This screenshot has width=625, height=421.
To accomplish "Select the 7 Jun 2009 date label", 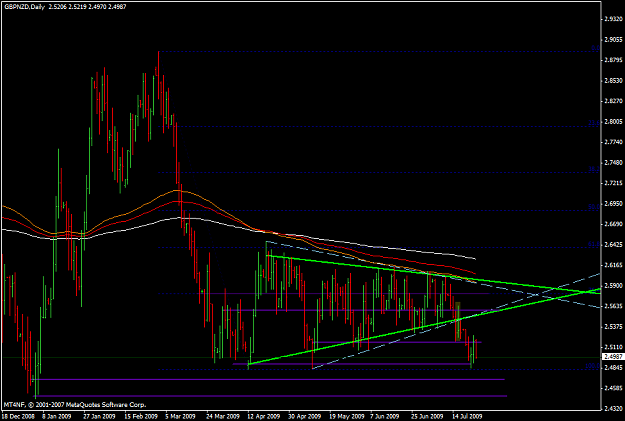I will [x=385, y=416].
